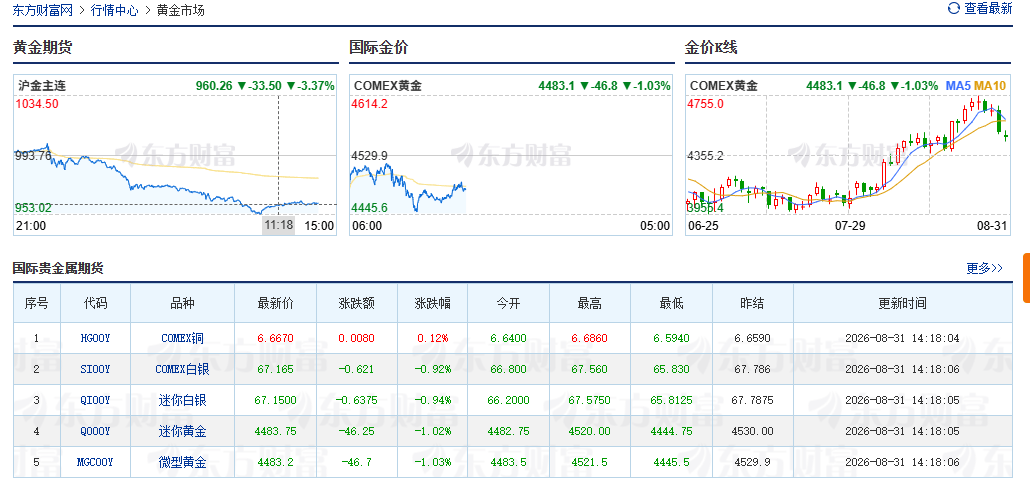Go to 行情中心 breadcrumb link
Image resolution: width=1030 pixels, height=481 pixels.
coord(115,11)
